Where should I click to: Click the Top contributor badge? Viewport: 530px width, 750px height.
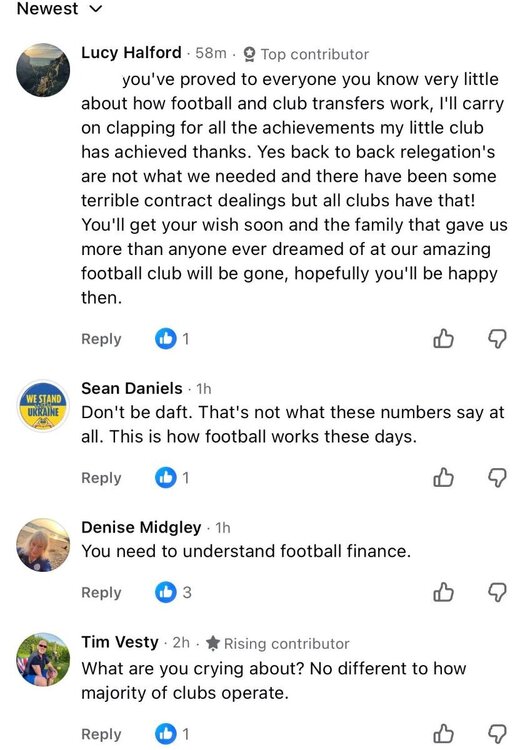[306, 54]
